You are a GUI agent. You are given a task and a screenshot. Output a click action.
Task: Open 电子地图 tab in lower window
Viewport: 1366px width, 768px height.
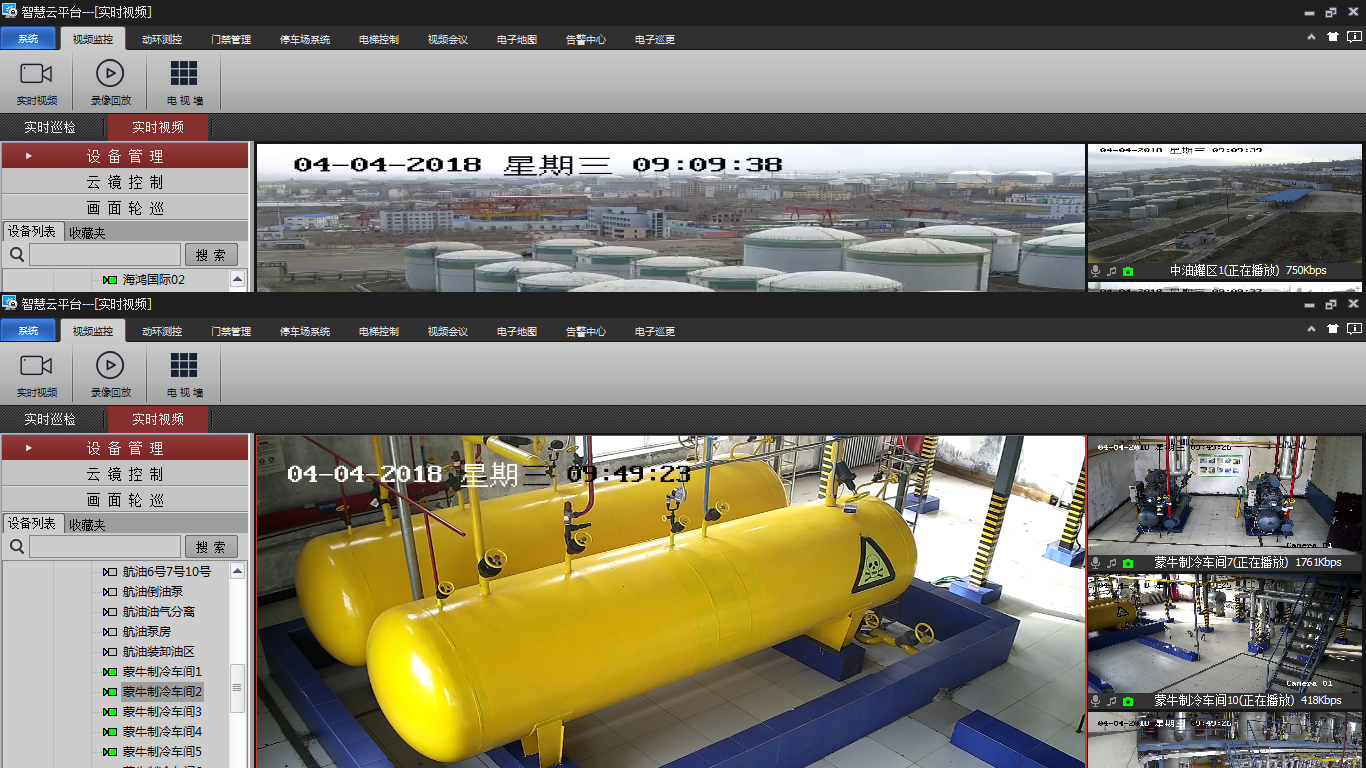pyautogui.click(x=517, y=332)
